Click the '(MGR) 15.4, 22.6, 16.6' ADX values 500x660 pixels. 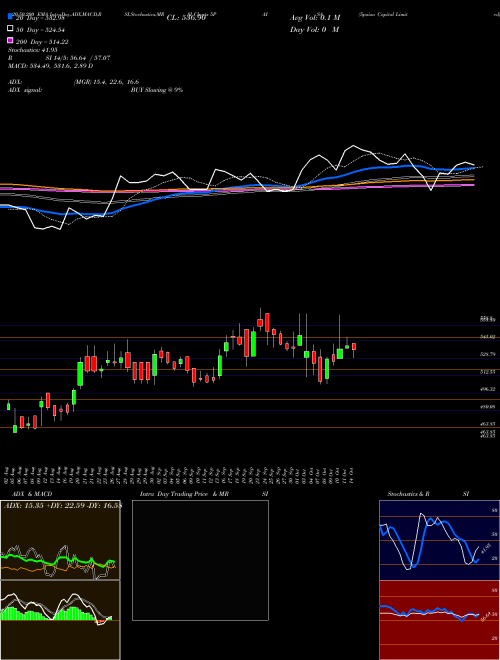point(106,82)
